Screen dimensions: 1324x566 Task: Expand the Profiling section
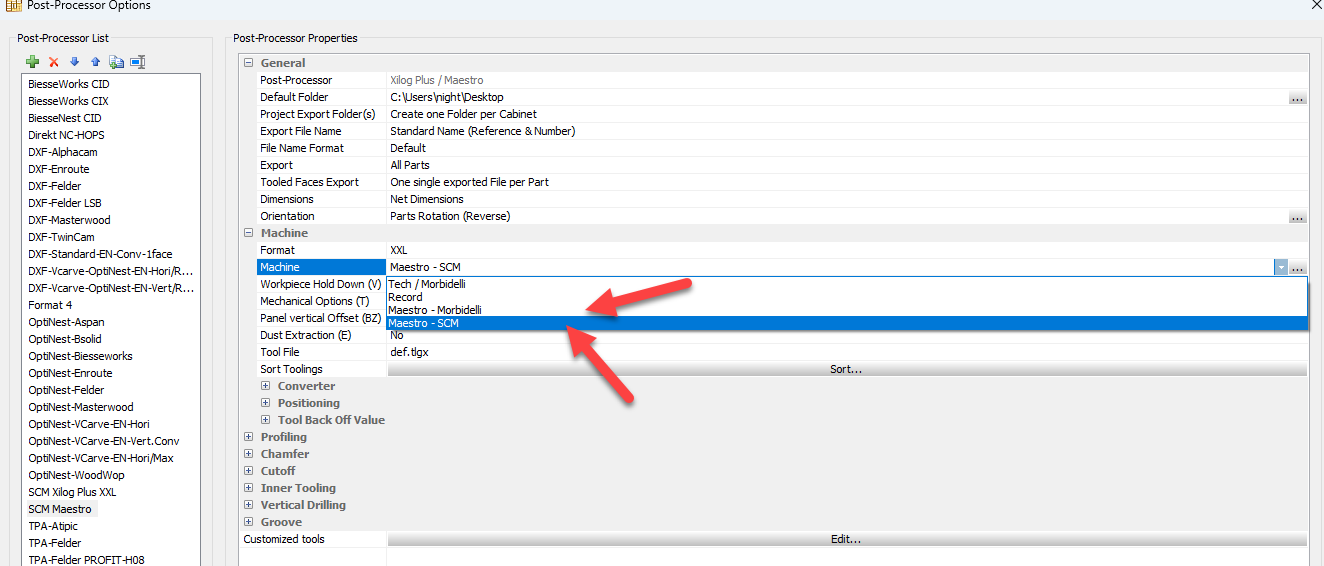click(249, 437)
